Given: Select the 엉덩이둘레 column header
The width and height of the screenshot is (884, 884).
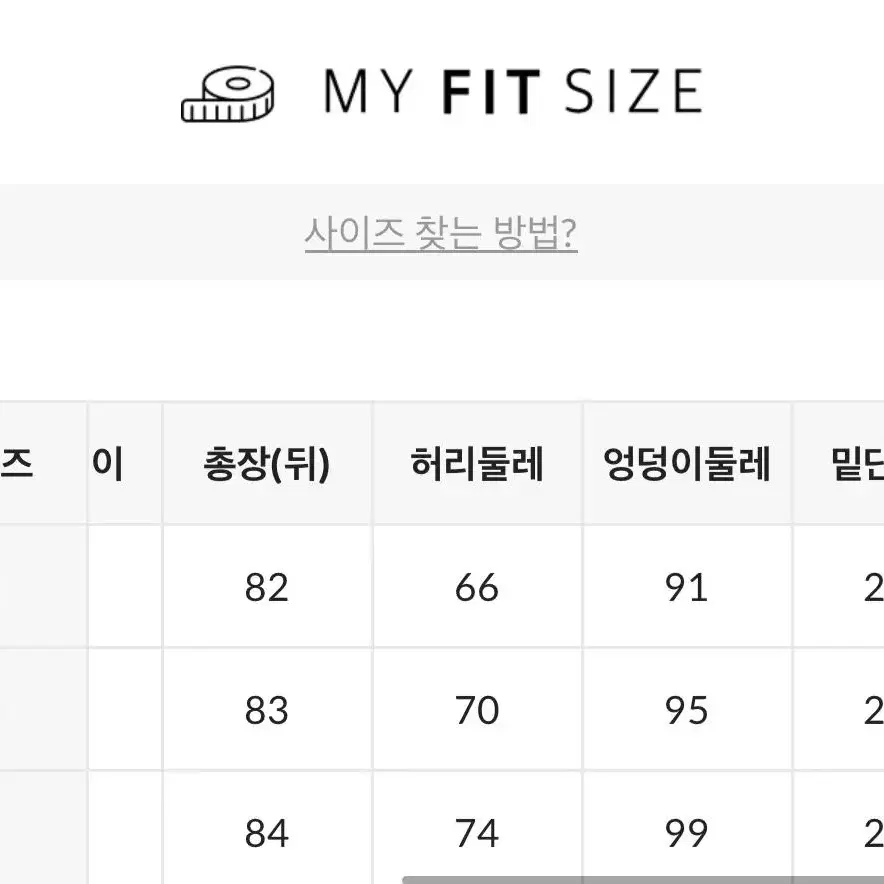Looking at the screenshot, I should pyautogui.click(x=687, y=463).
